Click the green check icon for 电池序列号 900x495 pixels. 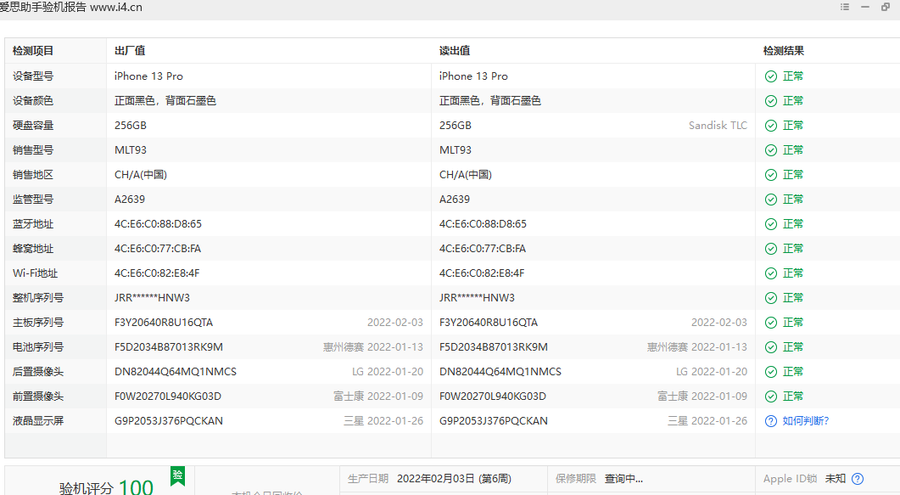pyautogui.click(x=771, y=348)
